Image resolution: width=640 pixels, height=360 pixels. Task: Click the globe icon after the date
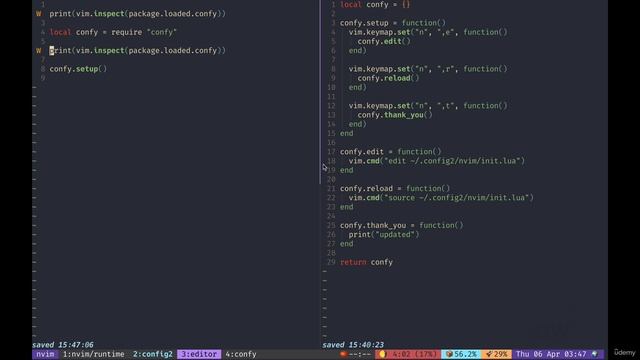[x=595, y=354]
